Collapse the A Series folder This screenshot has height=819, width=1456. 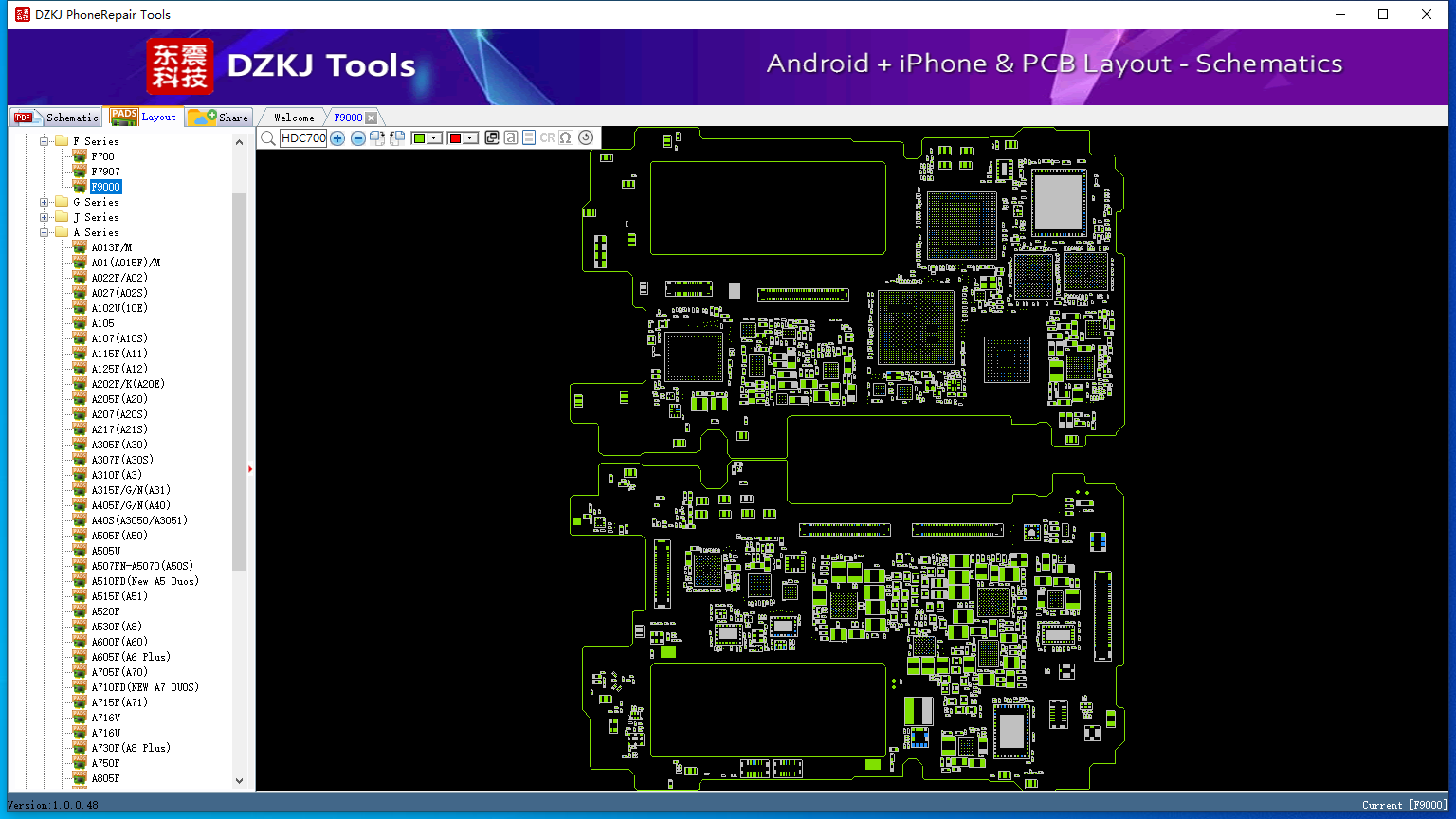point(45,232)
